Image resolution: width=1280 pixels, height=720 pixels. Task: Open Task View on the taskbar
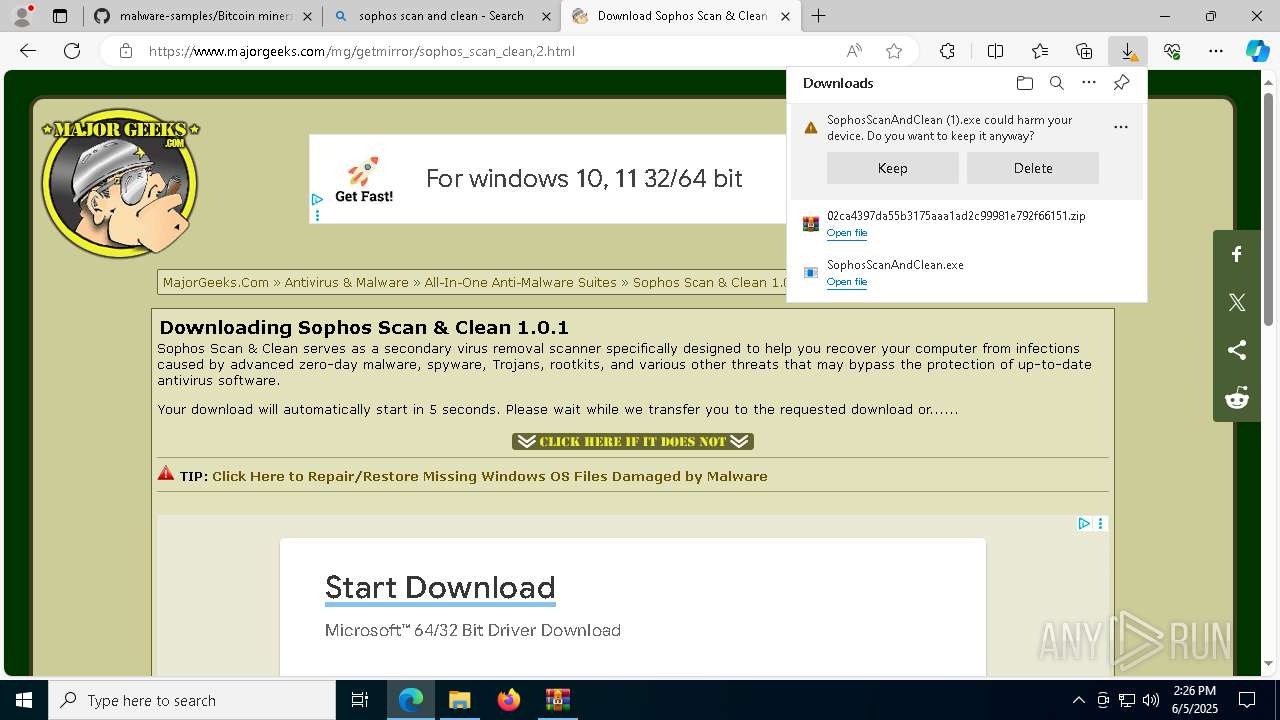coord(360,700)
